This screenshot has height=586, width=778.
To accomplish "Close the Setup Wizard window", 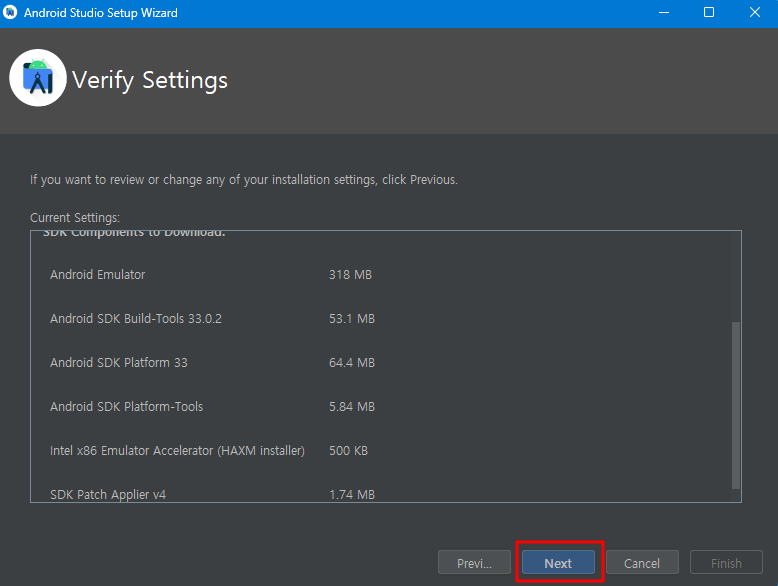I will [x=755, y=12].
